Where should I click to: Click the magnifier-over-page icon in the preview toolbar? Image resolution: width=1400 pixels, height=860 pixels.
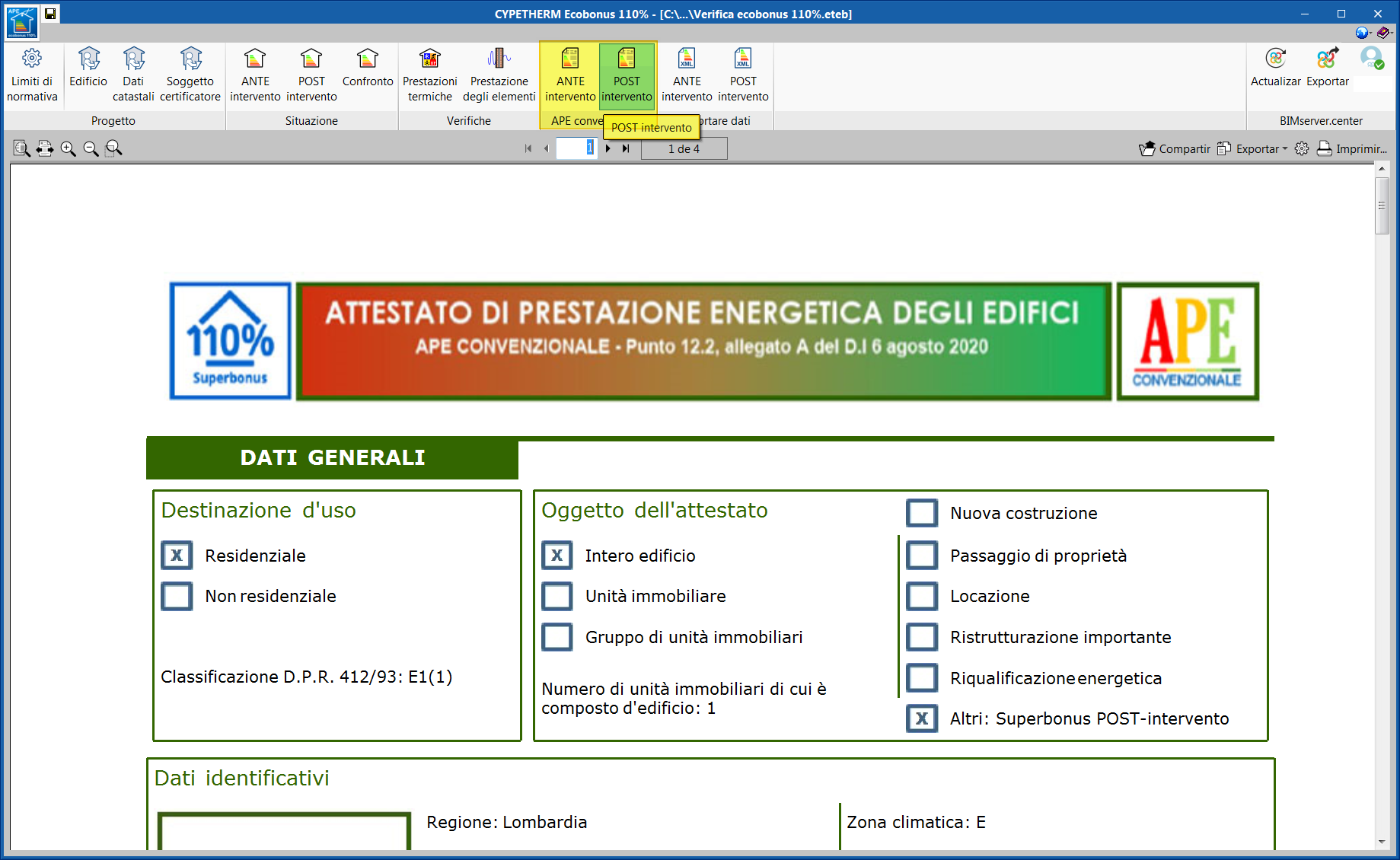(x=22, y=148)
